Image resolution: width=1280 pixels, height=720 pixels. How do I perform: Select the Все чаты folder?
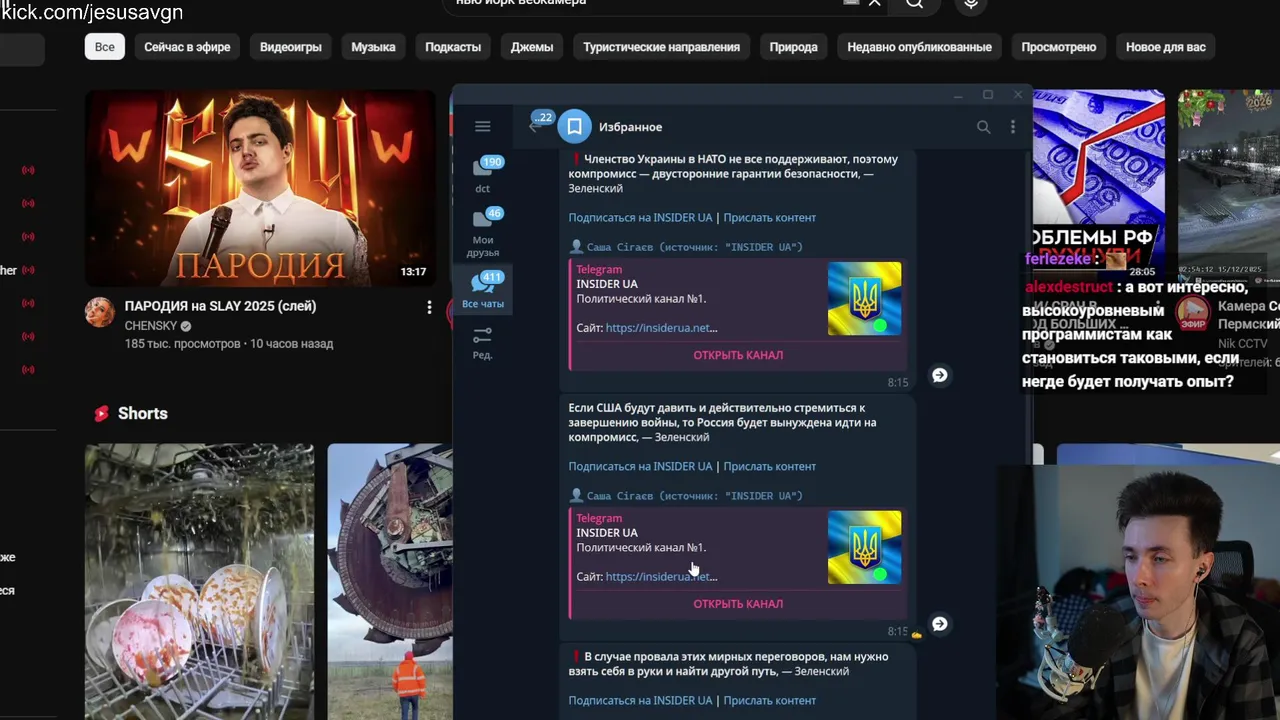click(483, 290)
